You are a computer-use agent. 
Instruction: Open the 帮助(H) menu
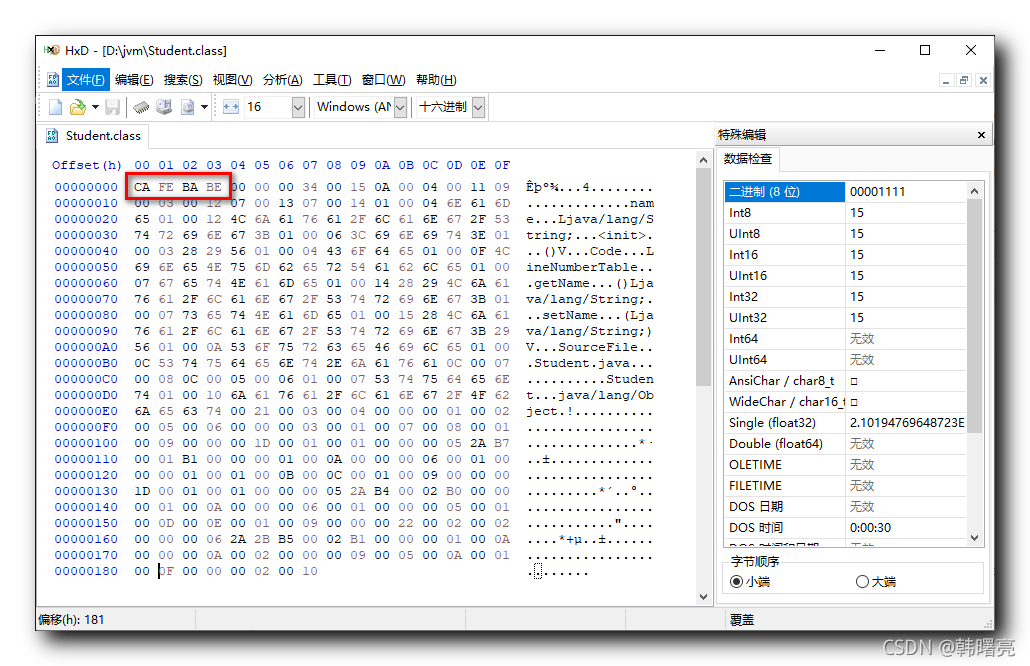436,80
